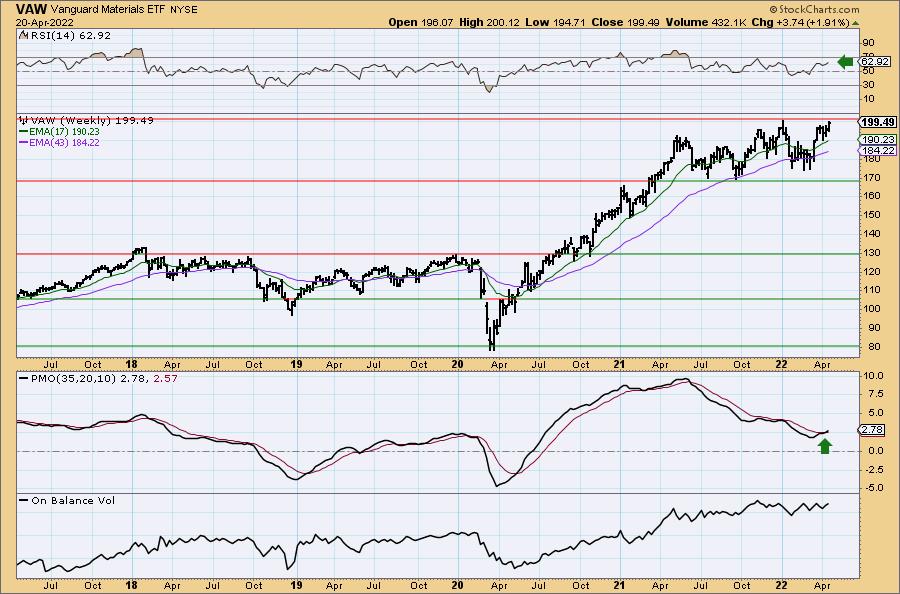Image resolution: width=900 pixels, height=594 pixels.
Task: Click the VAW ticker symbol in the header
Action: (x=32, y=9)
